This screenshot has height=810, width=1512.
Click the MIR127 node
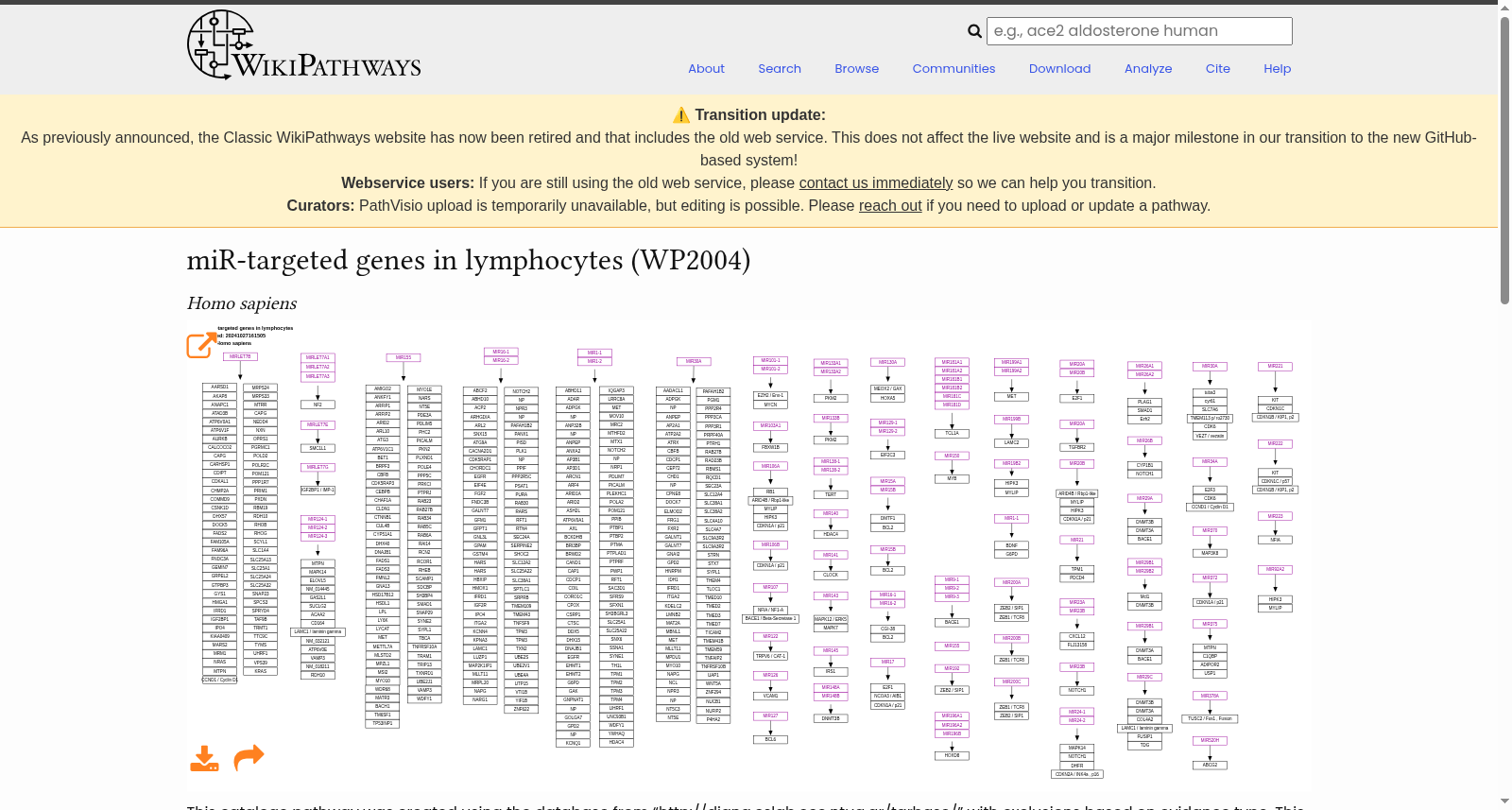(x=770, y=716)
